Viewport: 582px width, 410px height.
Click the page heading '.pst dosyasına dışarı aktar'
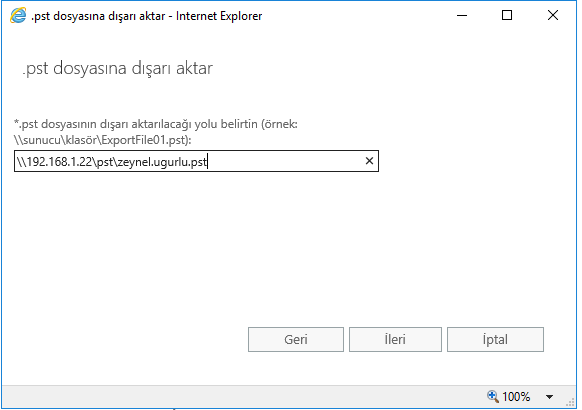pos(117,68)
